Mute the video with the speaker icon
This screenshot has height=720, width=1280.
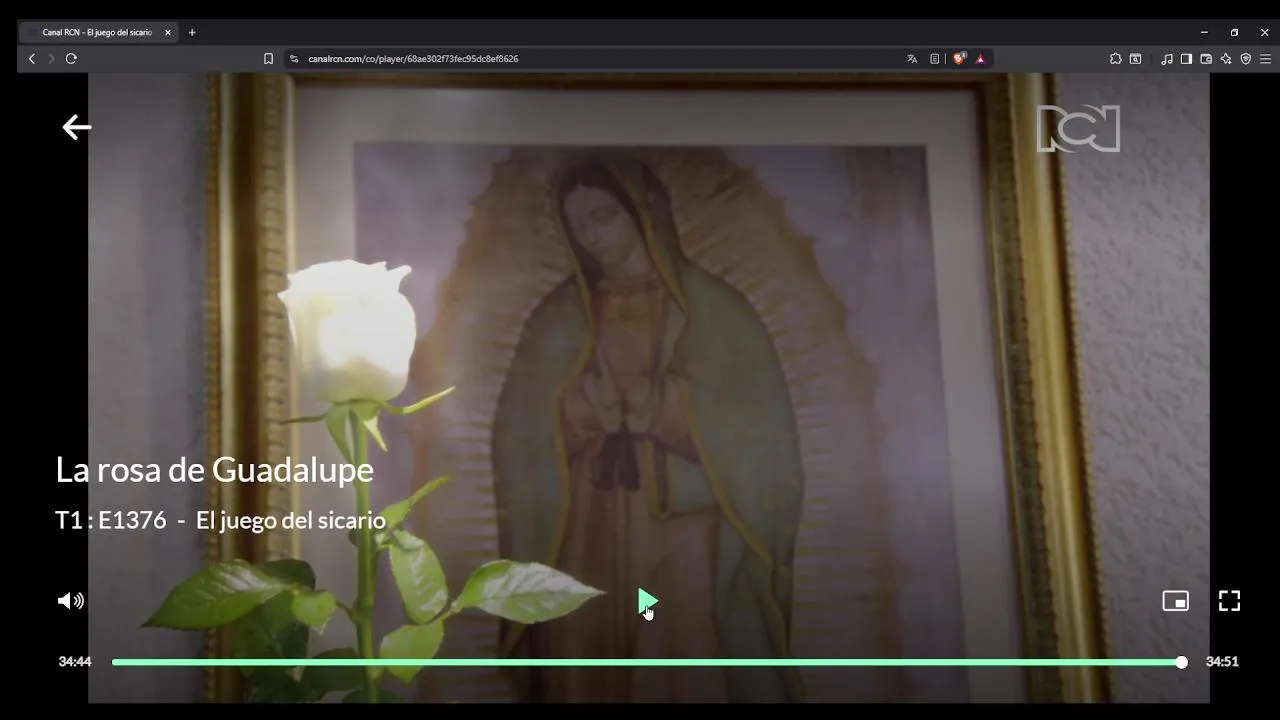(71, 600)
